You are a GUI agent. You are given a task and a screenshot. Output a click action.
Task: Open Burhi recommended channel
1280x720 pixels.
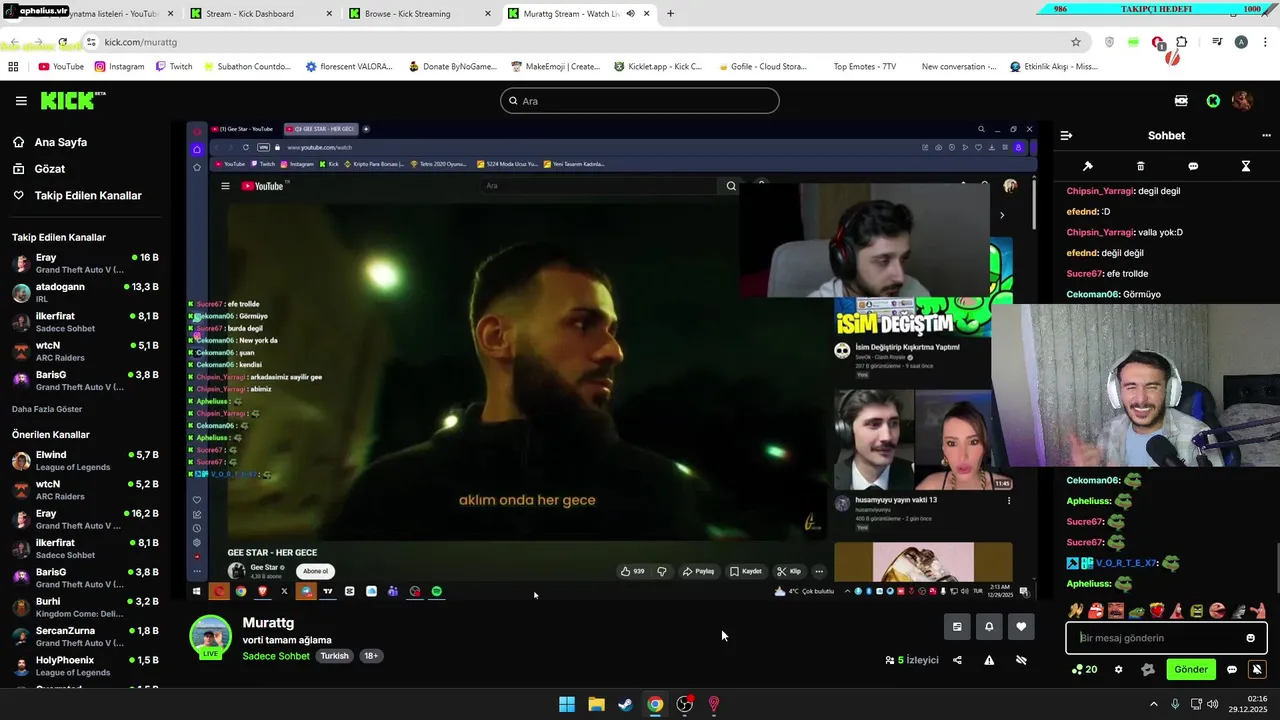click(x=85, y=607)
